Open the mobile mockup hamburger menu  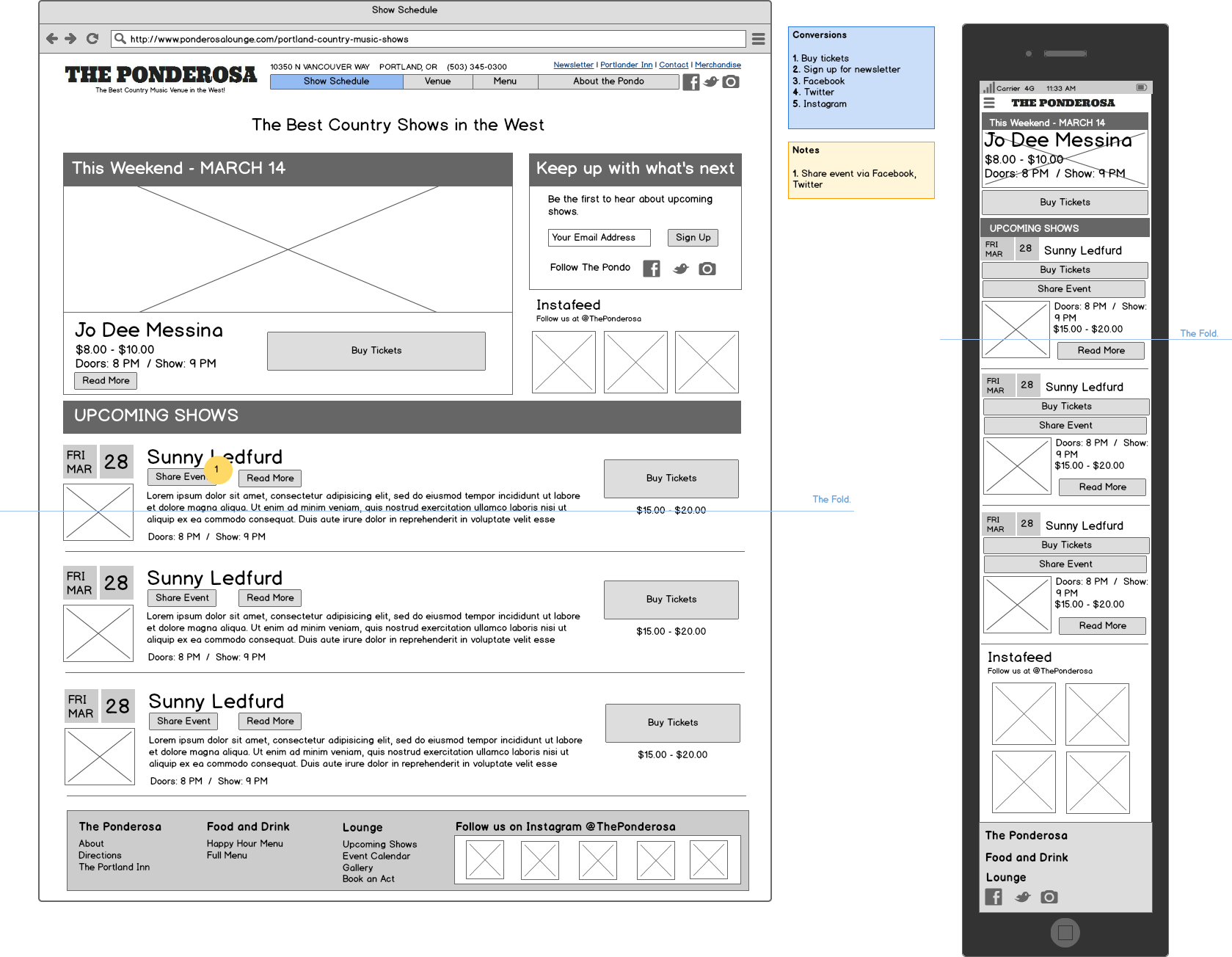click(x=989, y=103)
